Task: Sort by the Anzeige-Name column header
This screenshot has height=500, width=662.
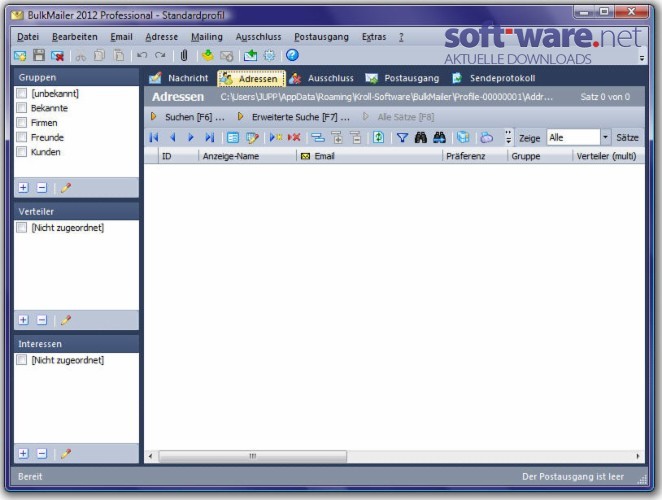Action: coord(247,156)
